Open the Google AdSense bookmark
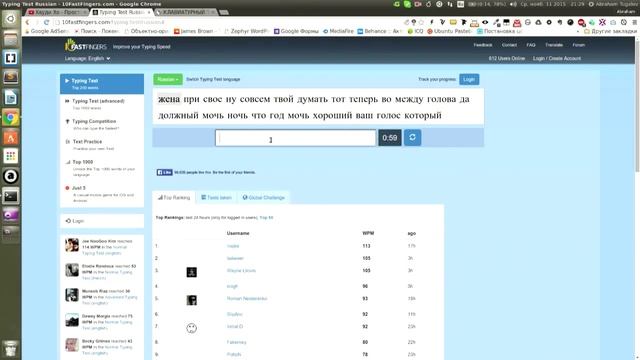 (47, 31)
